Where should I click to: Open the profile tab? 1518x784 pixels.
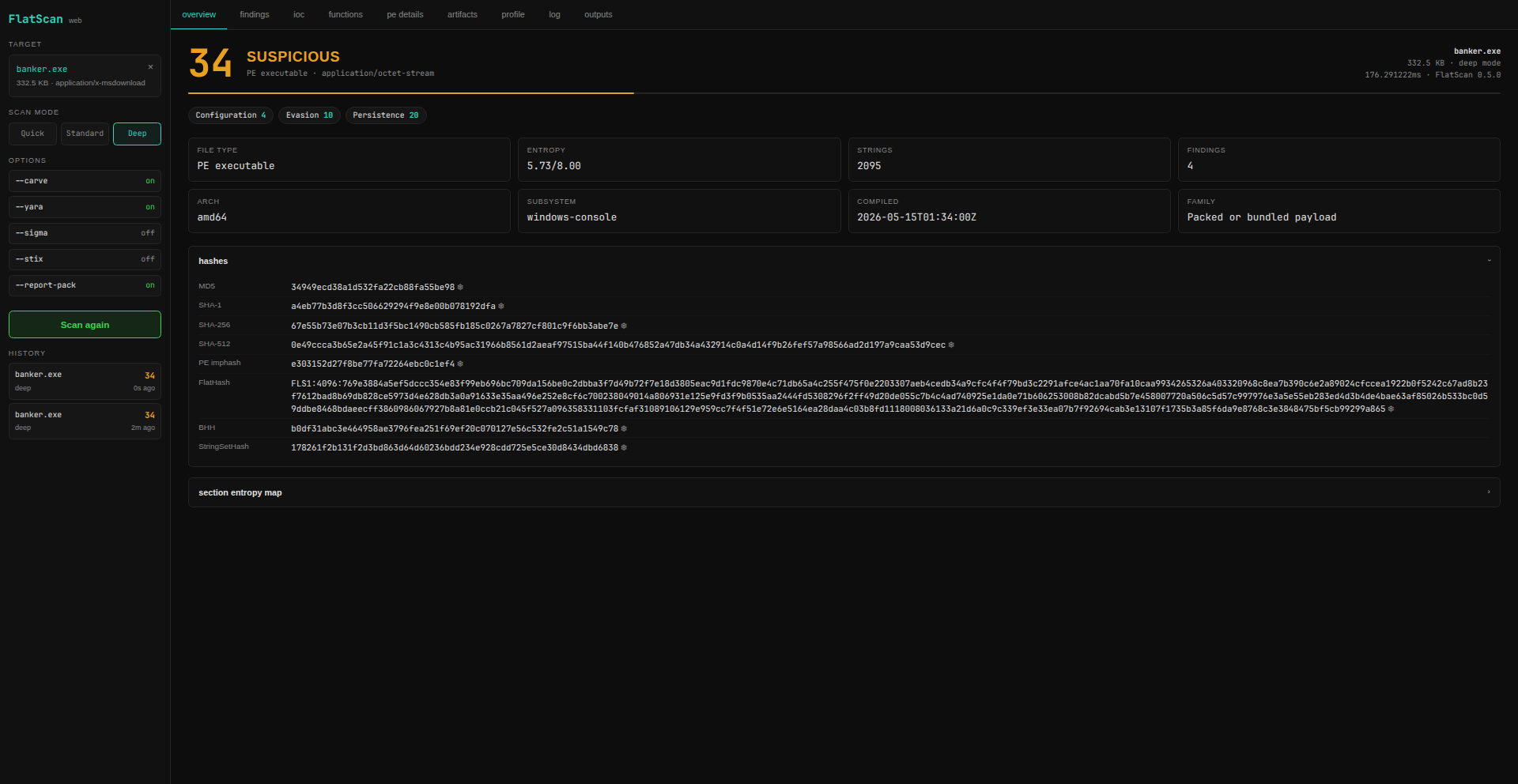click(513, 14)
